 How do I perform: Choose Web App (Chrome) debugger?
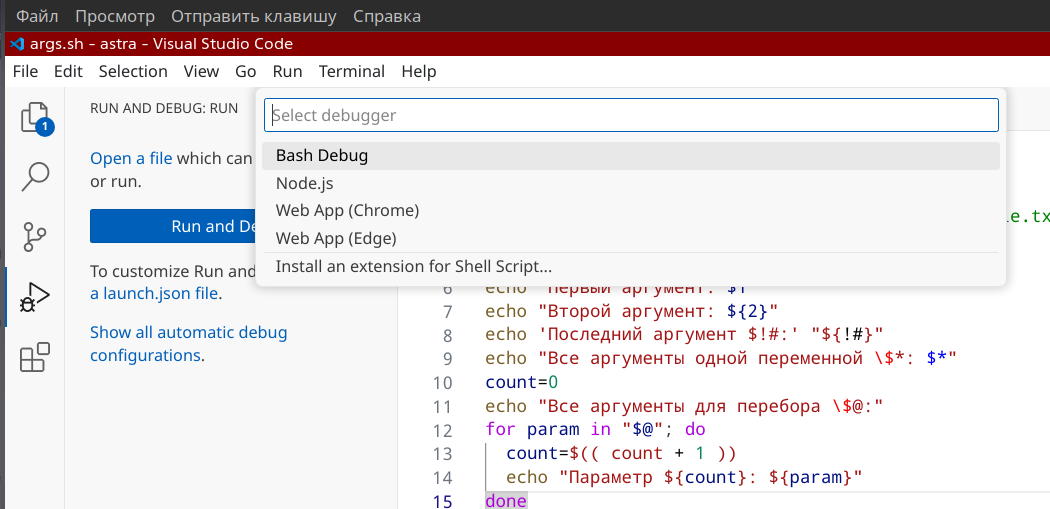coord(631,210)
